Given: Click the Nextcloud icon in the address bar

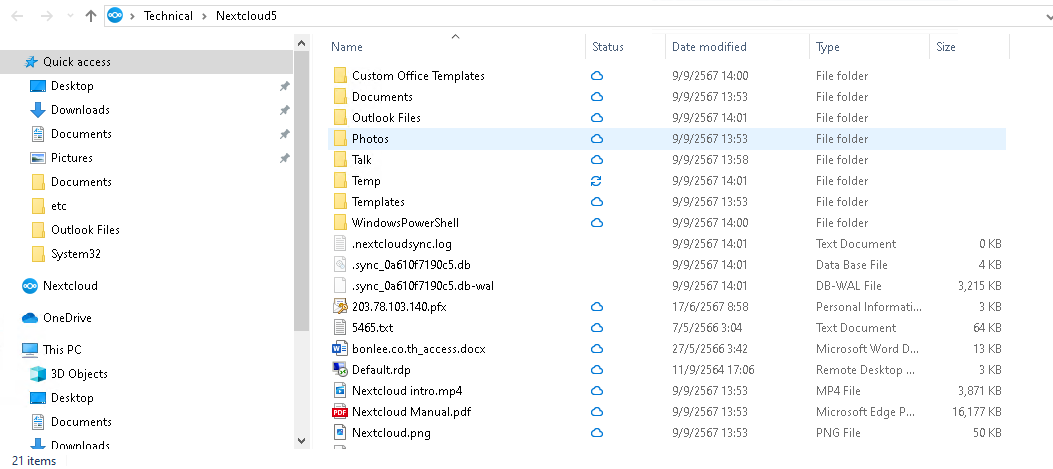Looking at the screenshot, I should [x=115, y=16].
